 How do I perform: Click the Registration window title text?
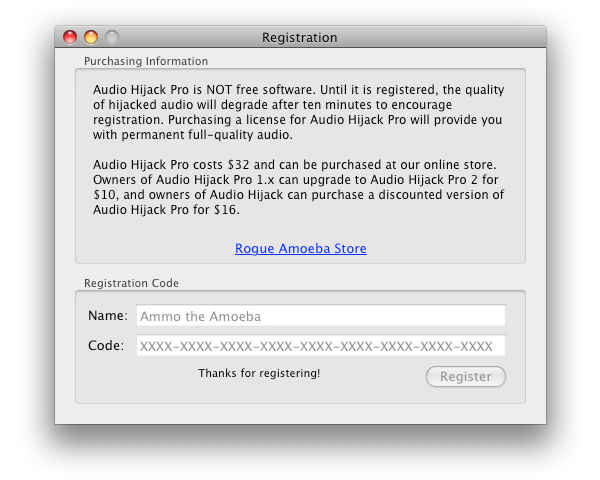[x=300, y=38]
